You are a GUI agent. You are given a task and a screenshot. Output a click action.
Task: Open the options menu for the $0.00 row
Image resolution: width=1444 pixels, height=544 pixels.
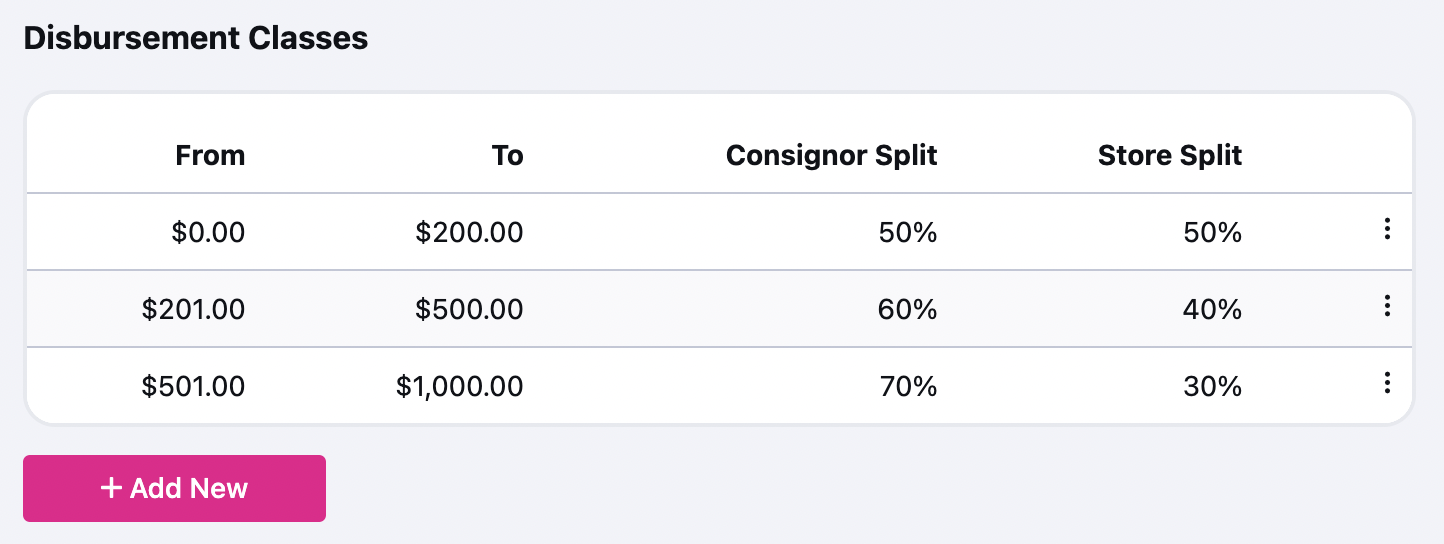[1386, 230]
